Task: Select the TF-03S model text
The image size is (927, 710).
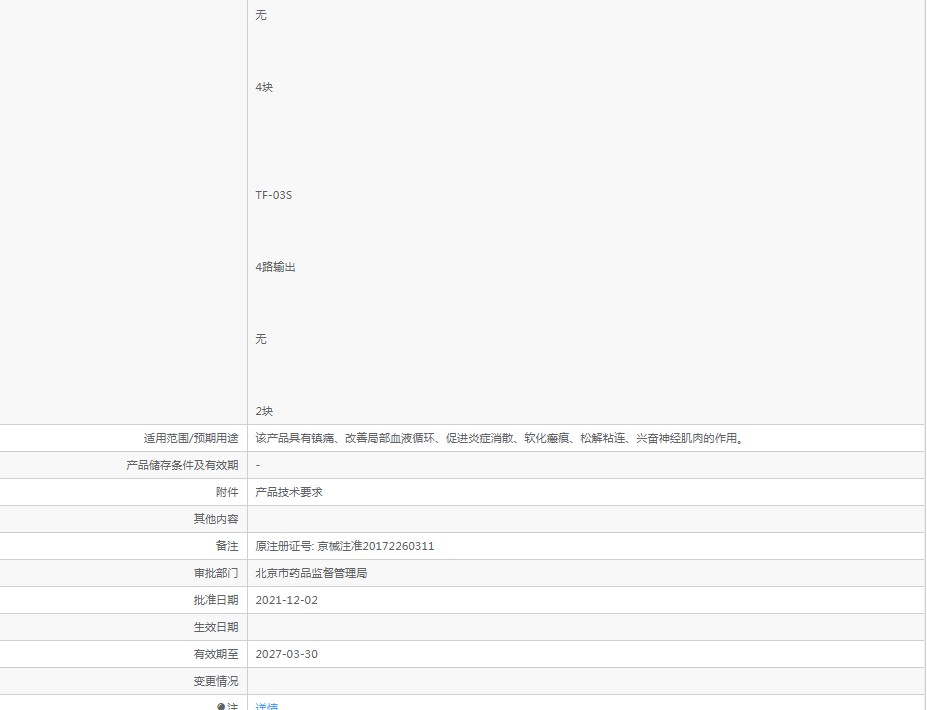Action: pos(273,195)
